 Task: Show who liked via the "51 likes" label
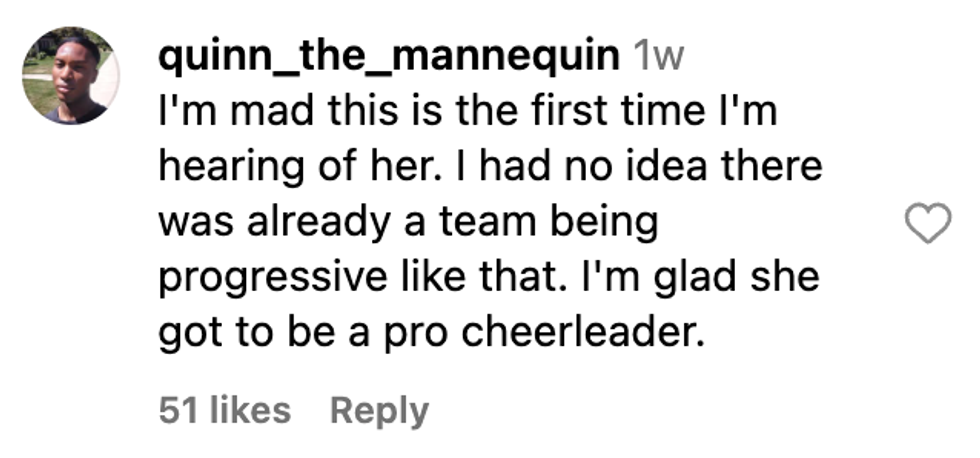tap(225, 410)
